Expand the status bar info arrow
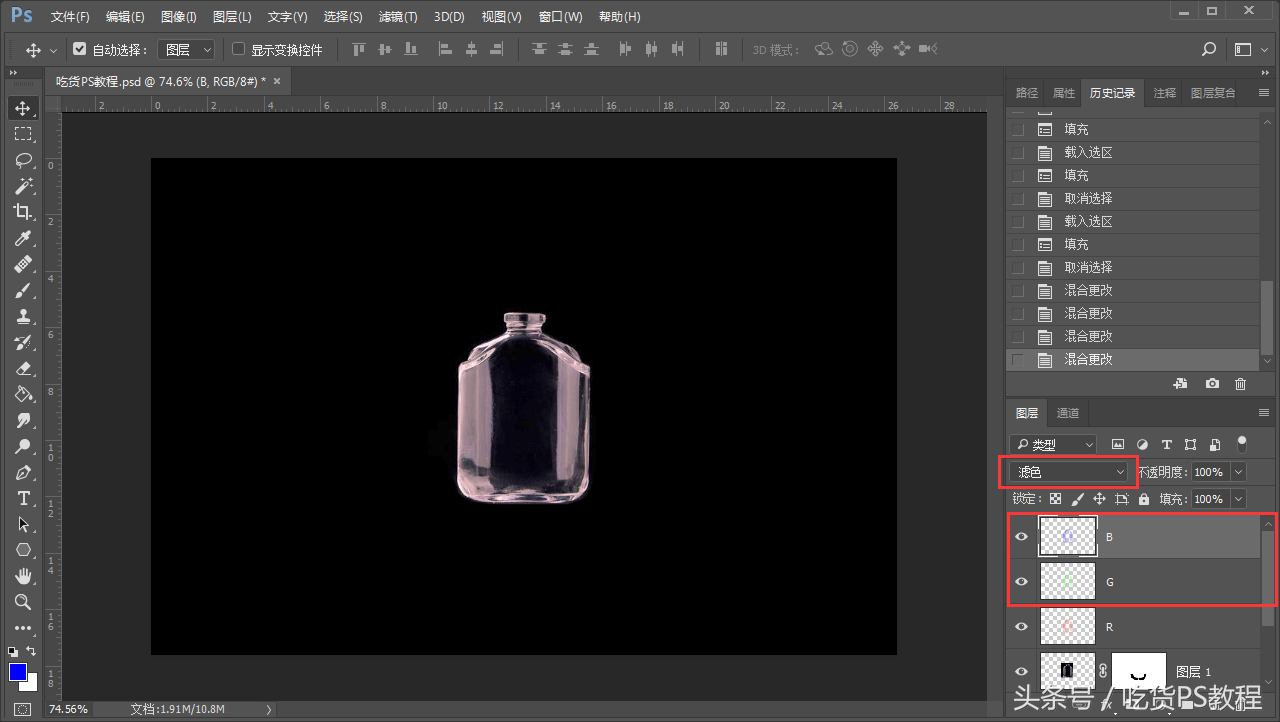1280x722 pixels. (x=268, y=709)
